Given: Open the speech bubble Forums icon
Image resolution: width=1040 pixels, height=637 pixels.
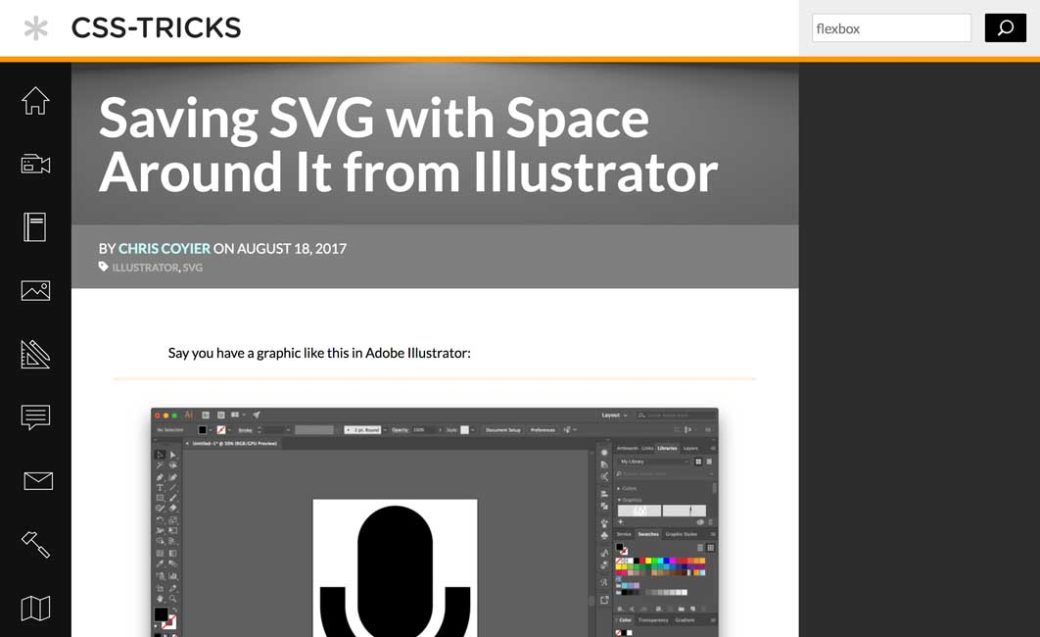Looking at the screenshot, I should click(35, 417).
